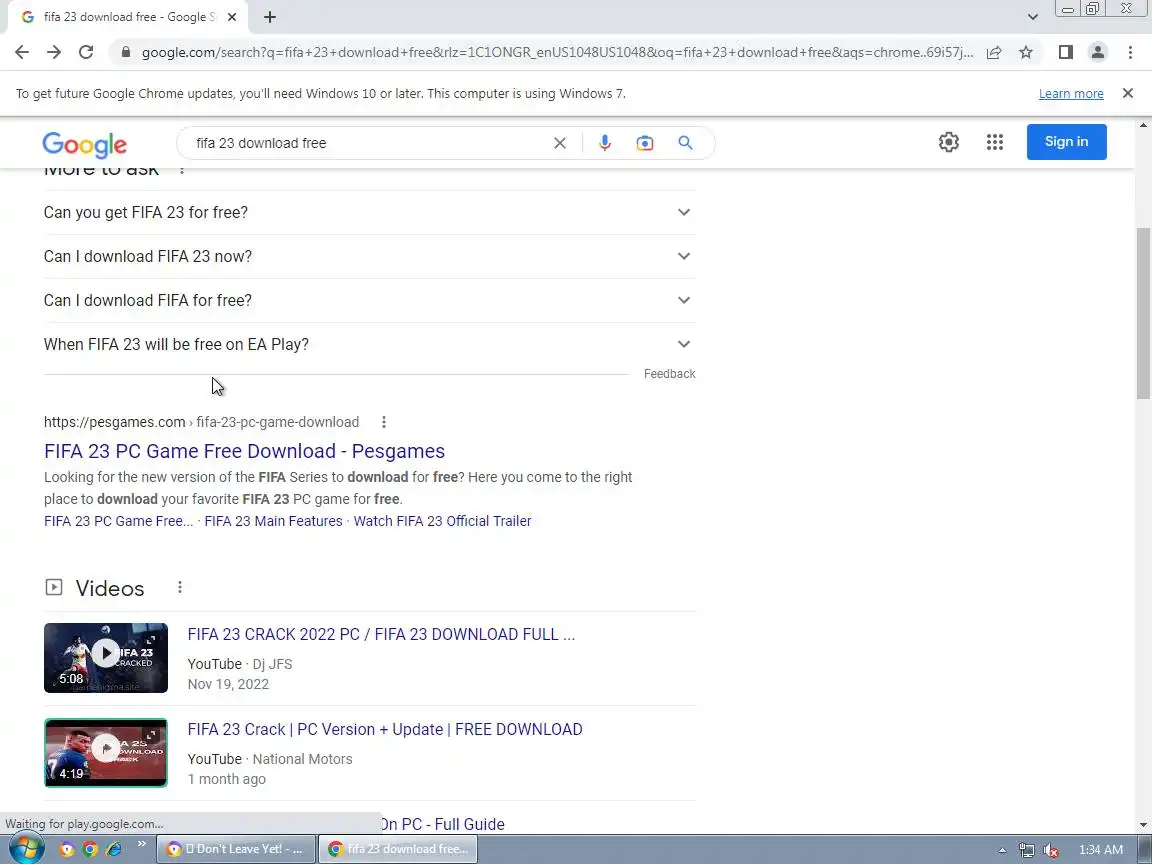Open the clock showing 1:34 AM
1152x864 pixels.
(x=1100, y=849)
